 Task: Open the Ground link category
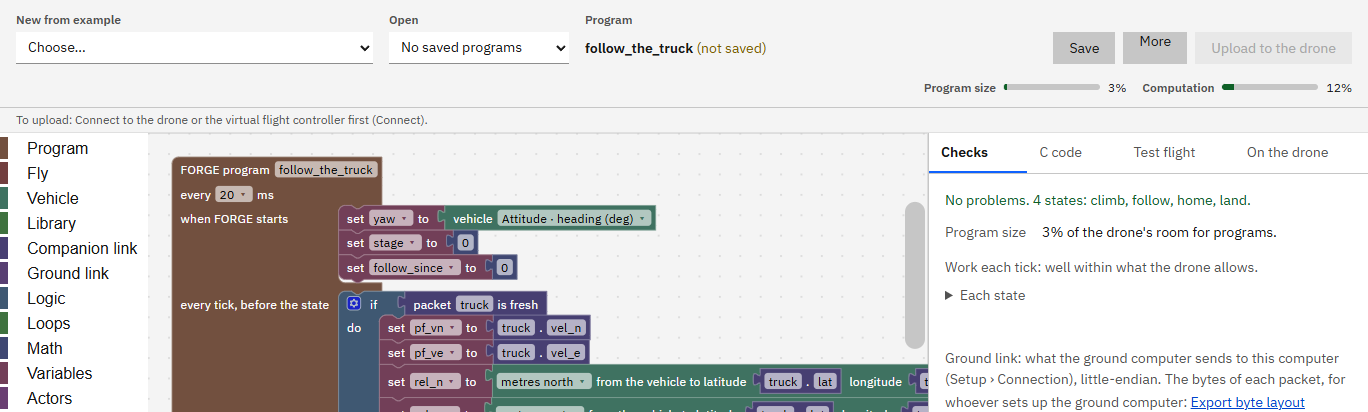click(68, 273)
